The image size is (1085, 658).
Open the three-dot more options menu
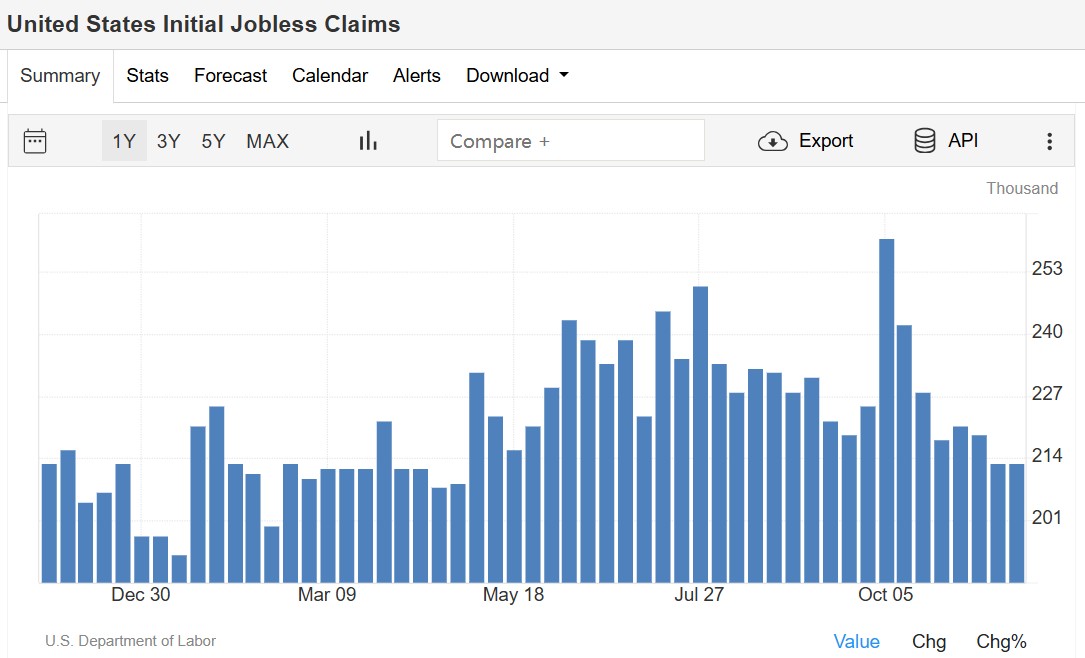click(x=1050, y=141)
